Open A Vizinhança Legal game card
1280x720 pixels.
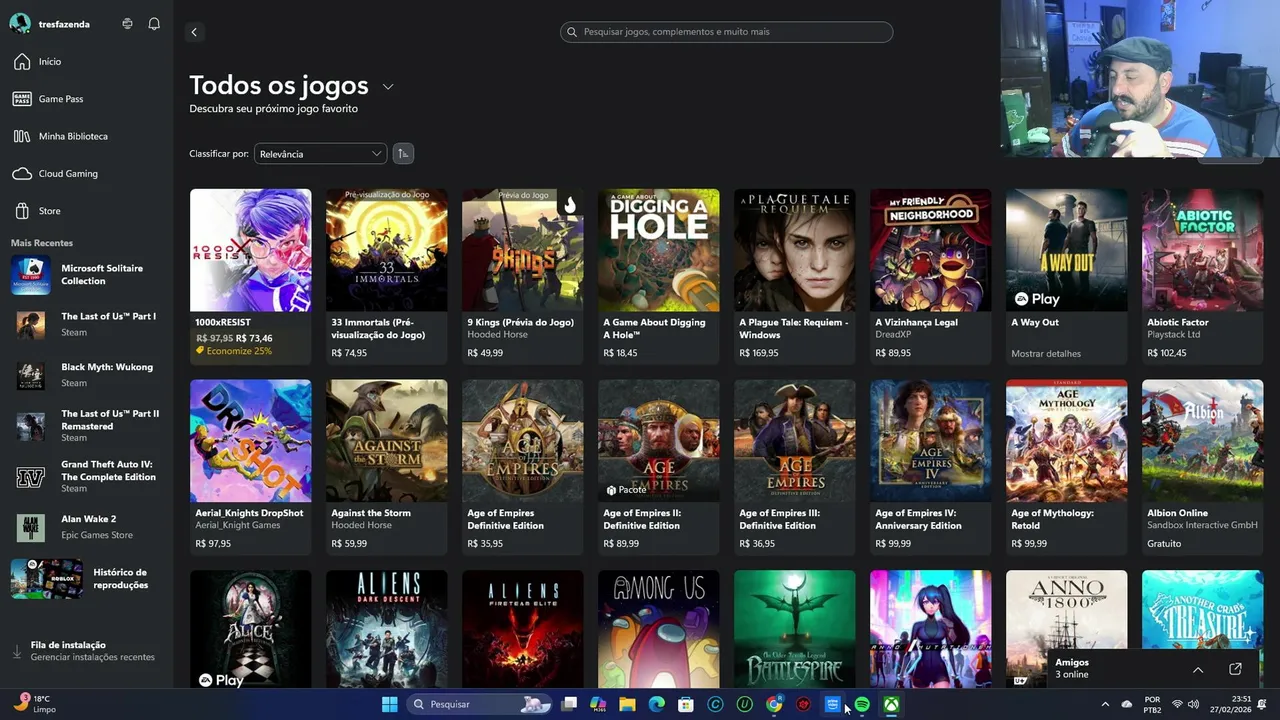[x=930, y=276]
